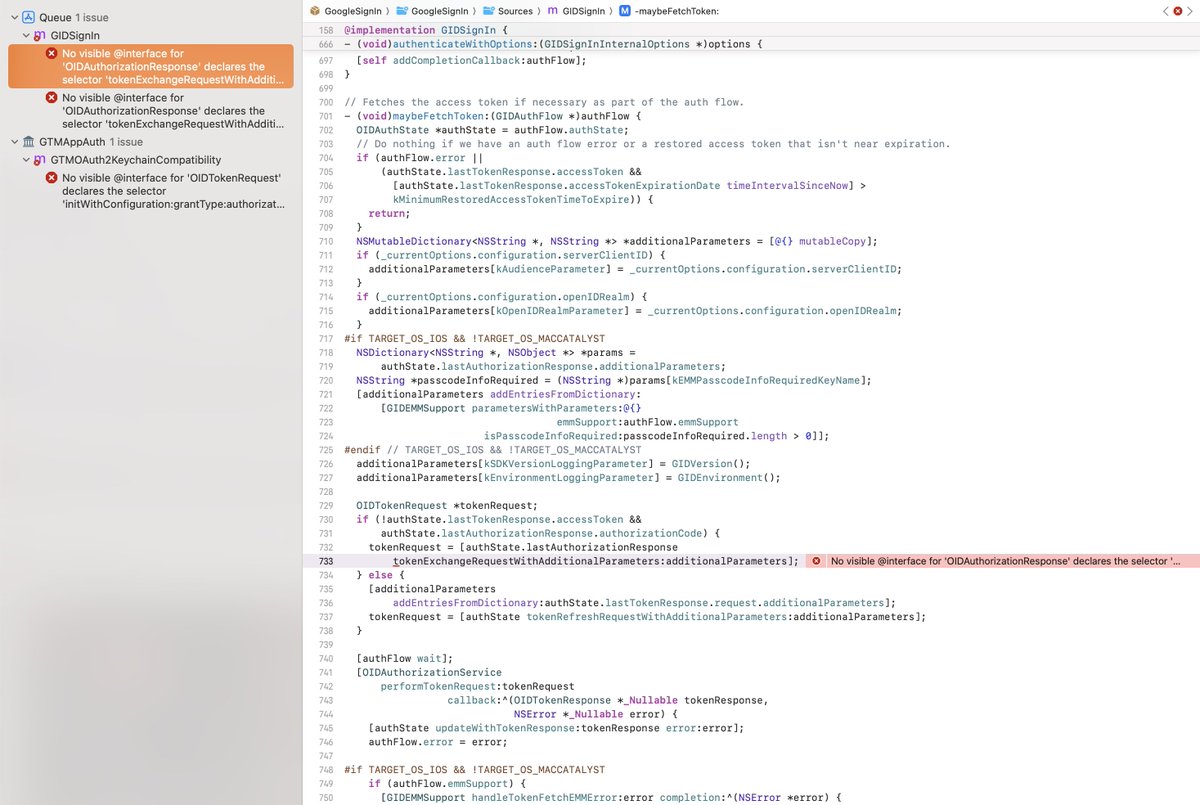
Task: Collapse the GTMAppAuth issue group
Action: (x=13, y=142)
